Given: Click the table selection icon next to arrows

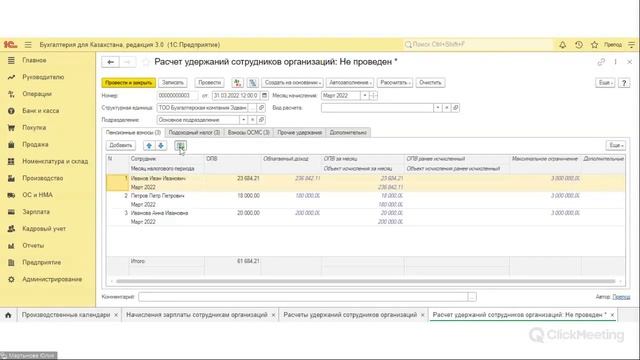Looking at the screenshot, I should pos(180,145).
